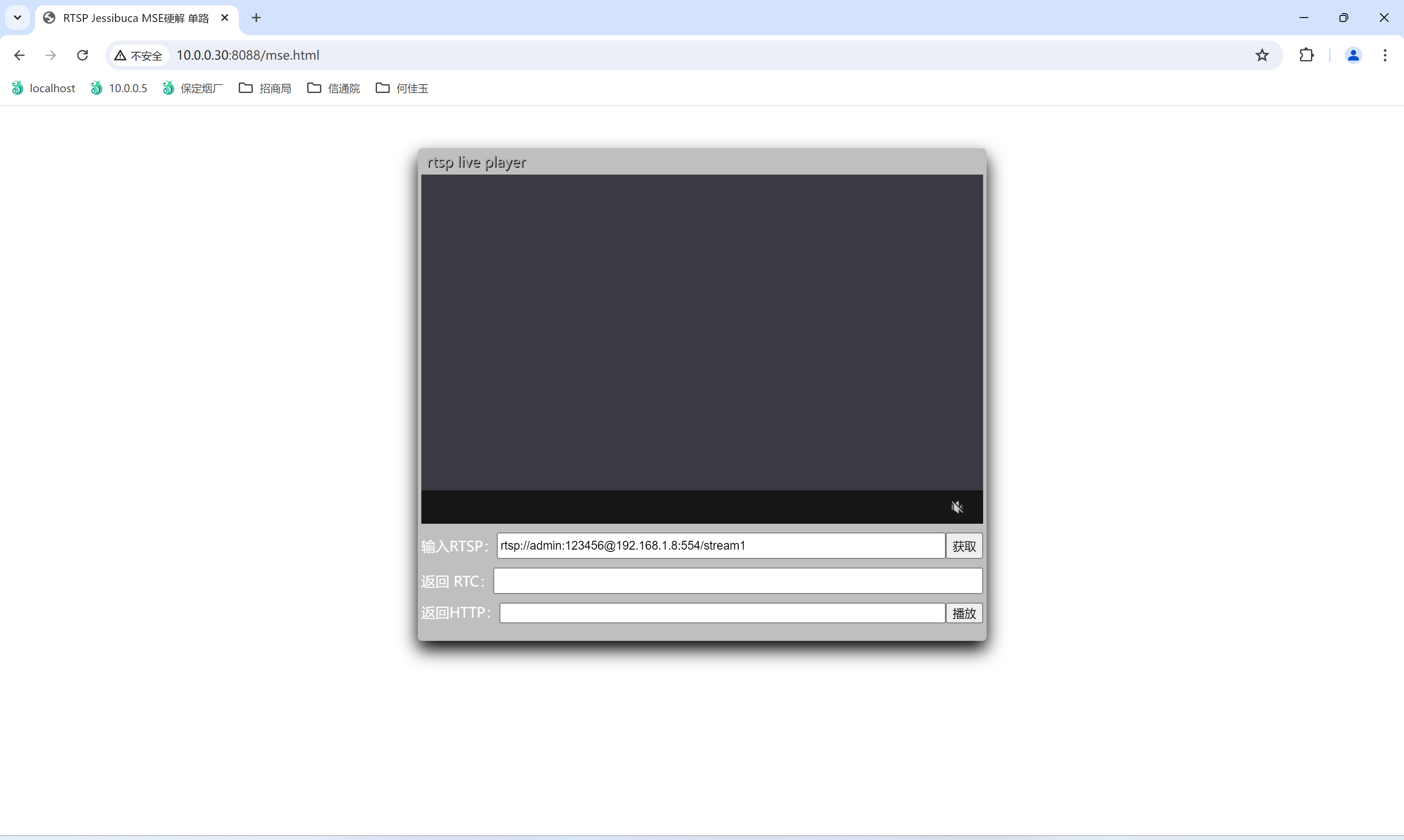Open the Chrome profile avatar
Image resolution: width=1404 pixels, height=840 pixels.
(x=1353, y=55)
